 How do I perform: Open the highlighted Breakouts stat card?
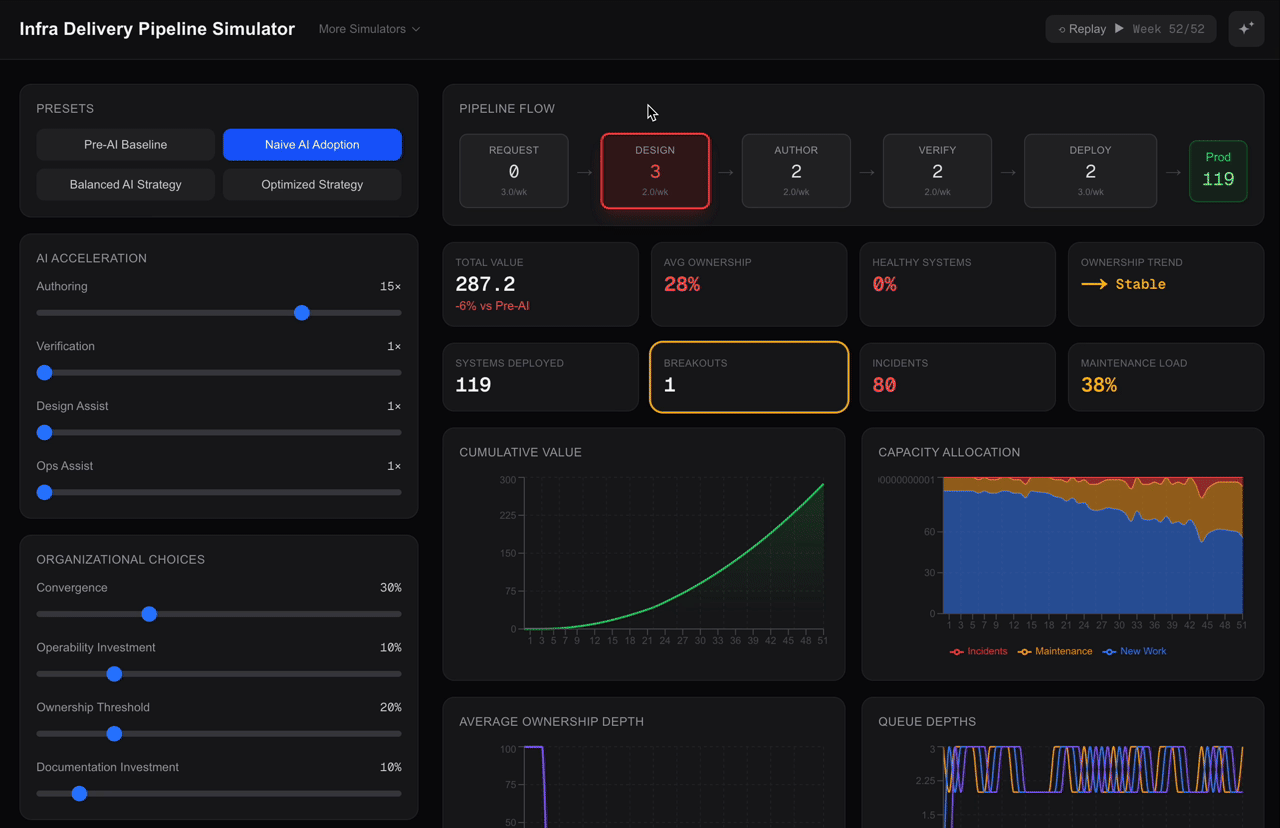pyautogui.click(x=749, y=377)
